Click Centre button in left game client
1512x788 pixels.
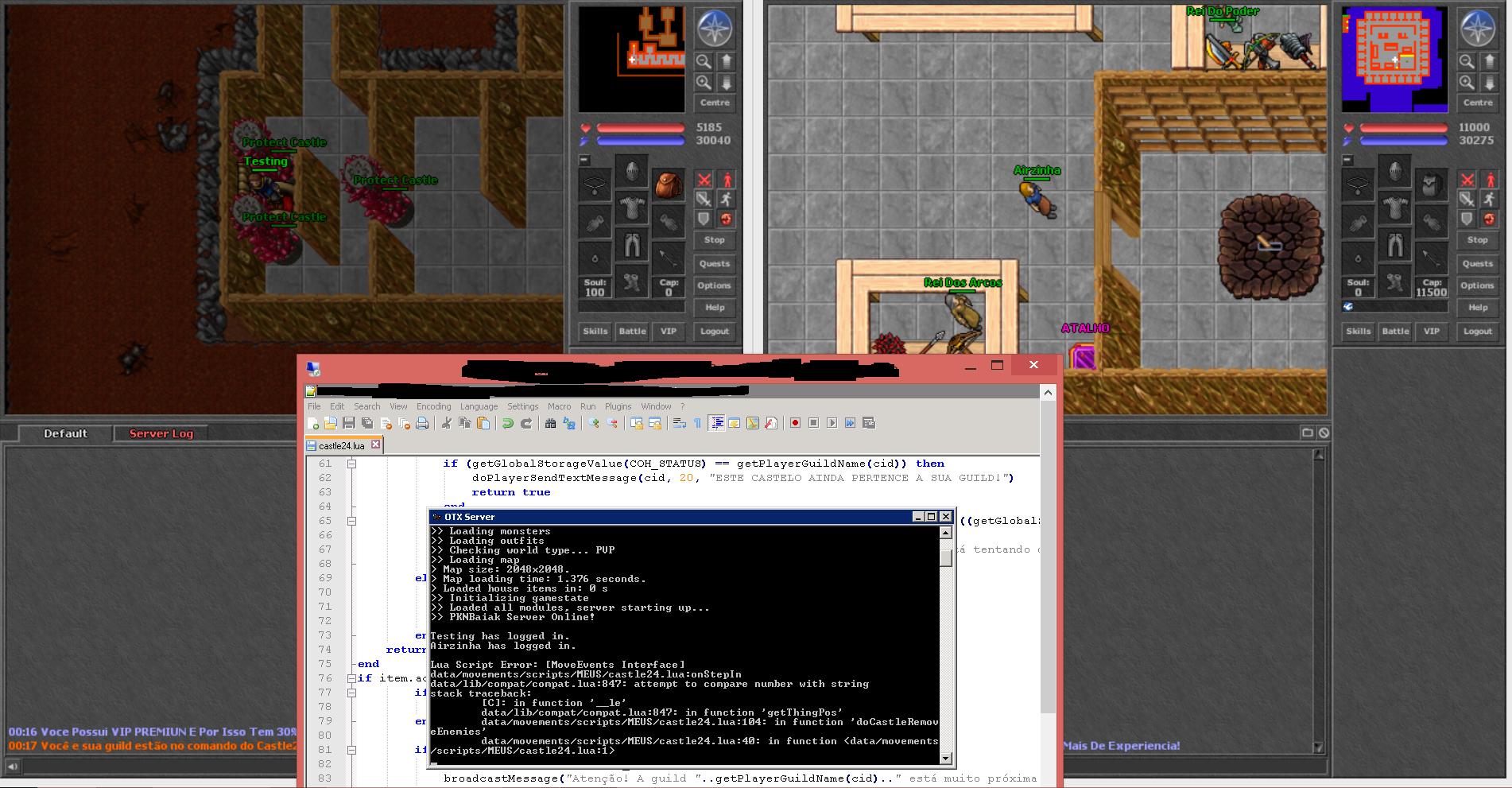[x=715, y=103]
